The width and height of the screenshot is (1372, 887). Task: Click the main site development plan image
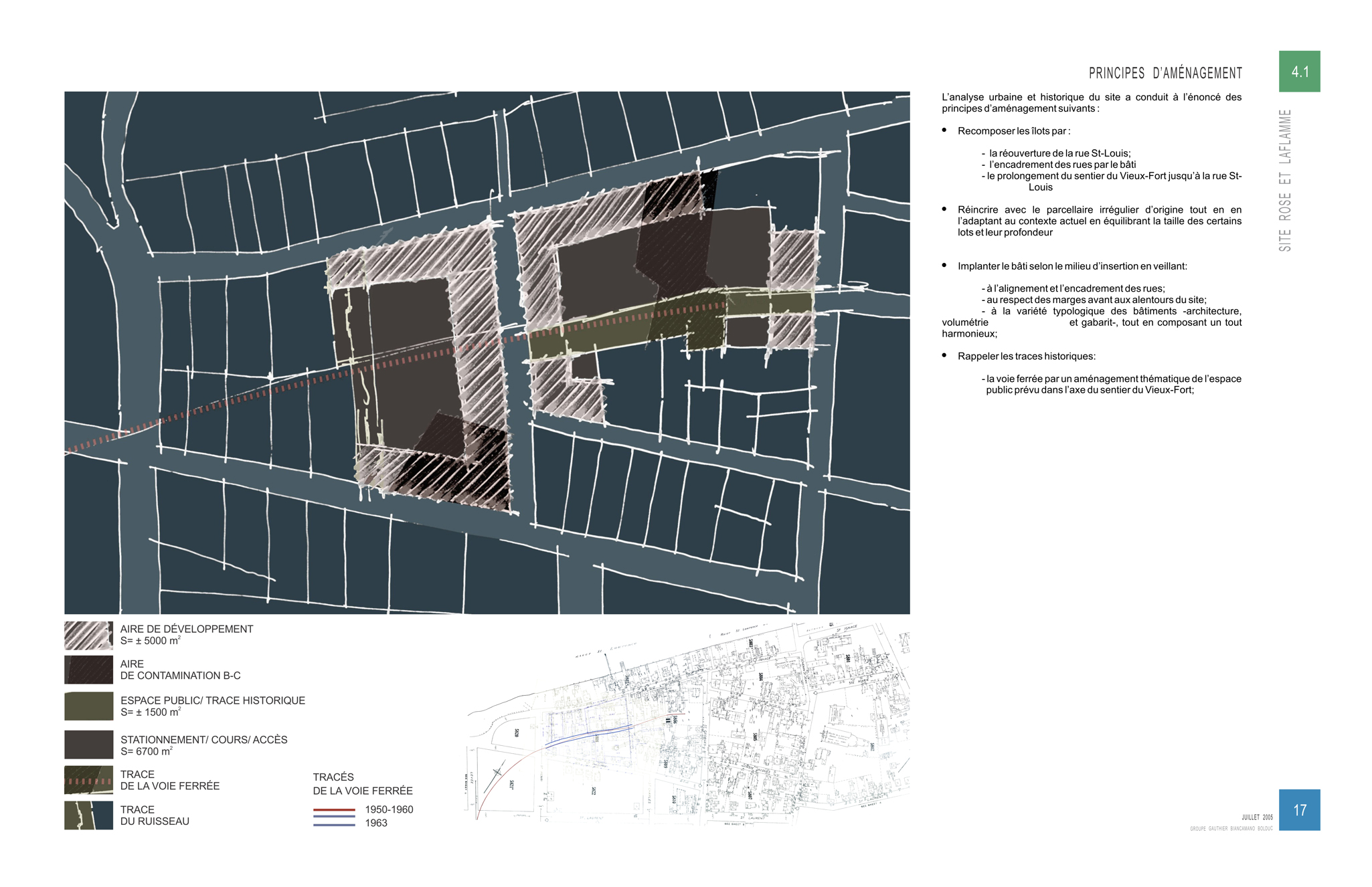487,353
